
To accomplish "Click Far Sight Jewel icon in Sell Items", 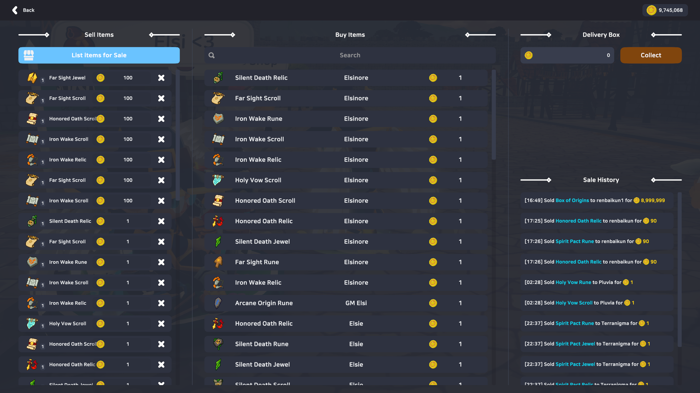I will [32, 78].
